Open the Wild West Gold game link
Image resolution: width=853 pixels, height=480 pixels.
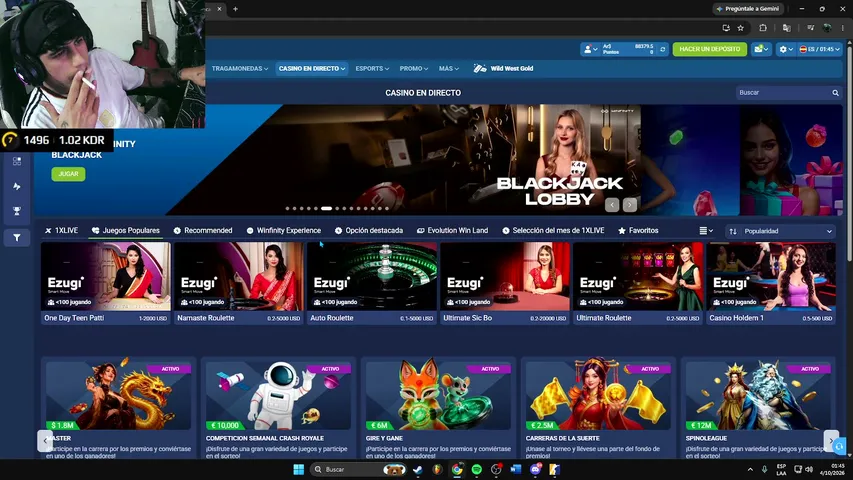pyautogui.click(x=503, y=69)
